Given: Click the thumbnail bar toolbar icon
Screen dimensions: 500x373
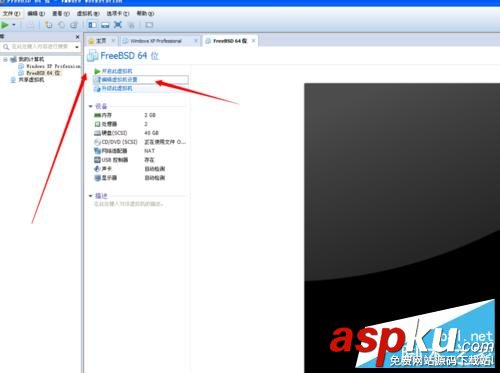Looking at the screenshot, I should pos(105,25).
